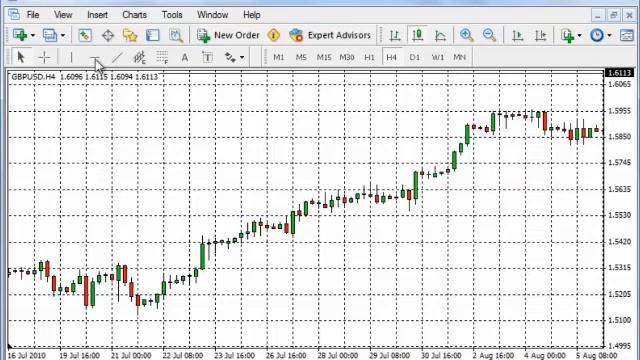The width and height of the screenshot is (640, 360).
Task: Click the Indicators list icon
Action: tap(567, 36)
